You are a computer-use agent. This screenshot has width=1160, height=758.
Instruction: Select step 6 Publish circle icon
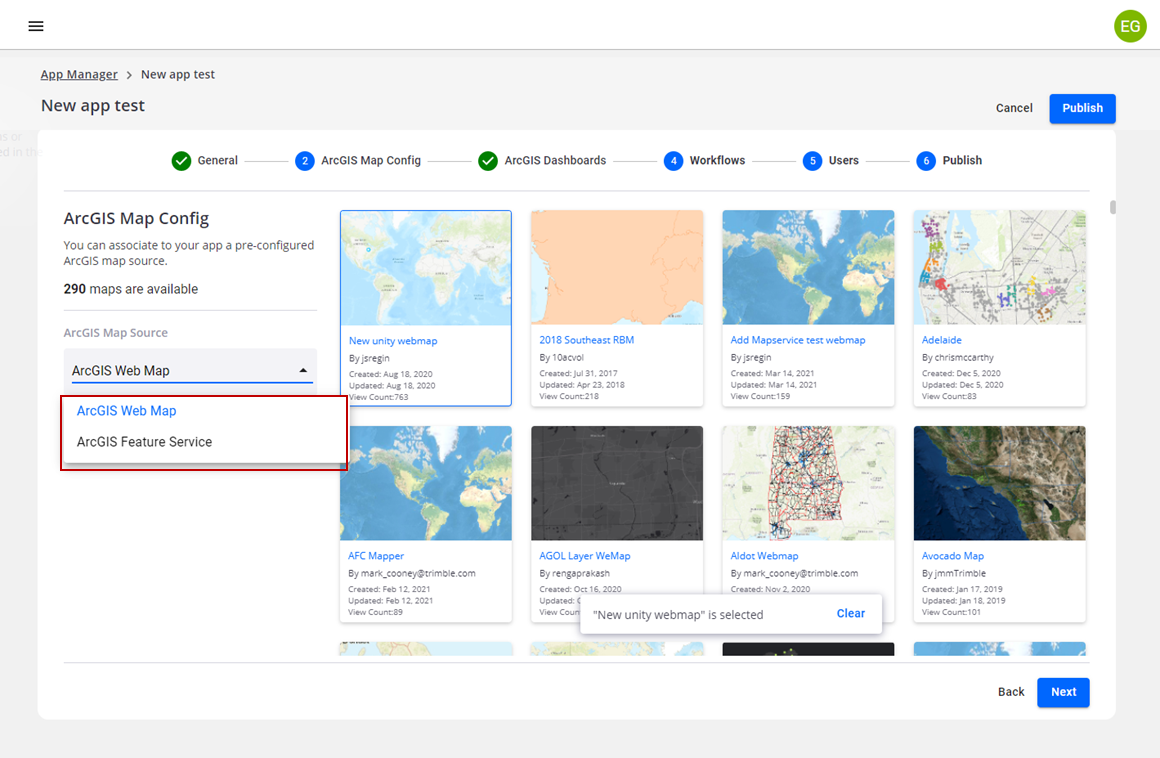pos(925,160)
